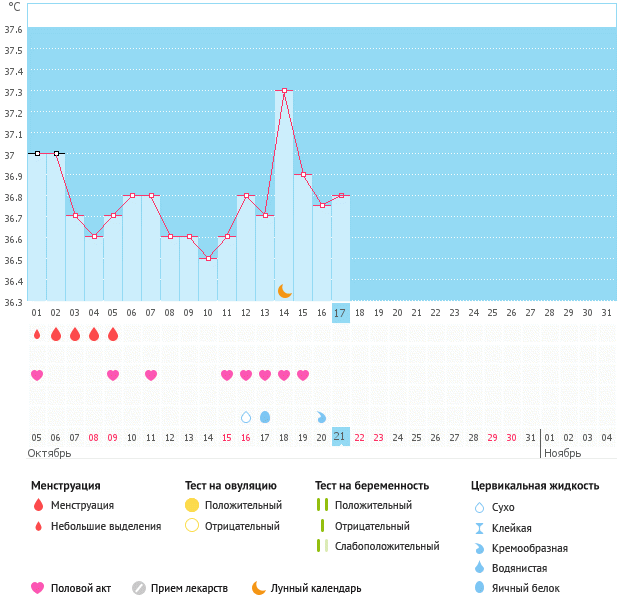
Task: Click the yellow Положительный ovulation test legend circle
Action: (x=192, y=505)
